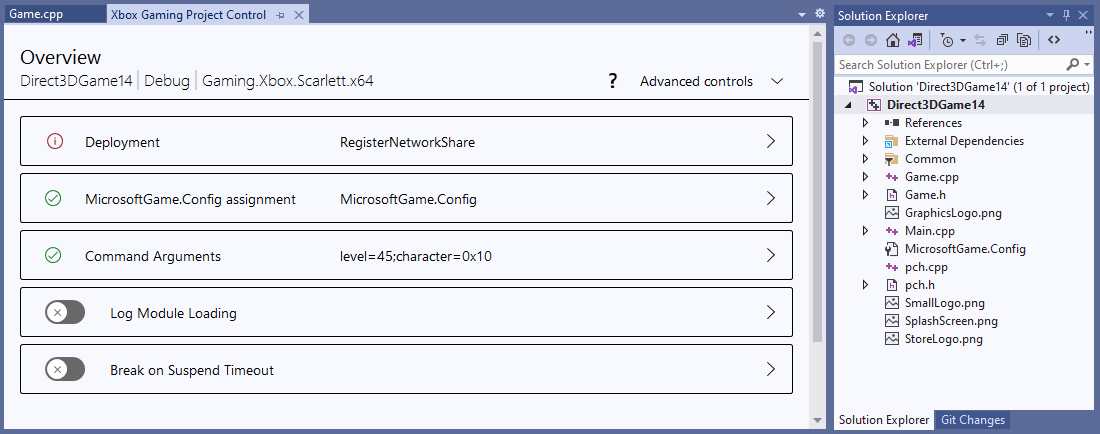Open the Deployment row chevron
This screenshot has width=1100, height=434.
(771, 141)
